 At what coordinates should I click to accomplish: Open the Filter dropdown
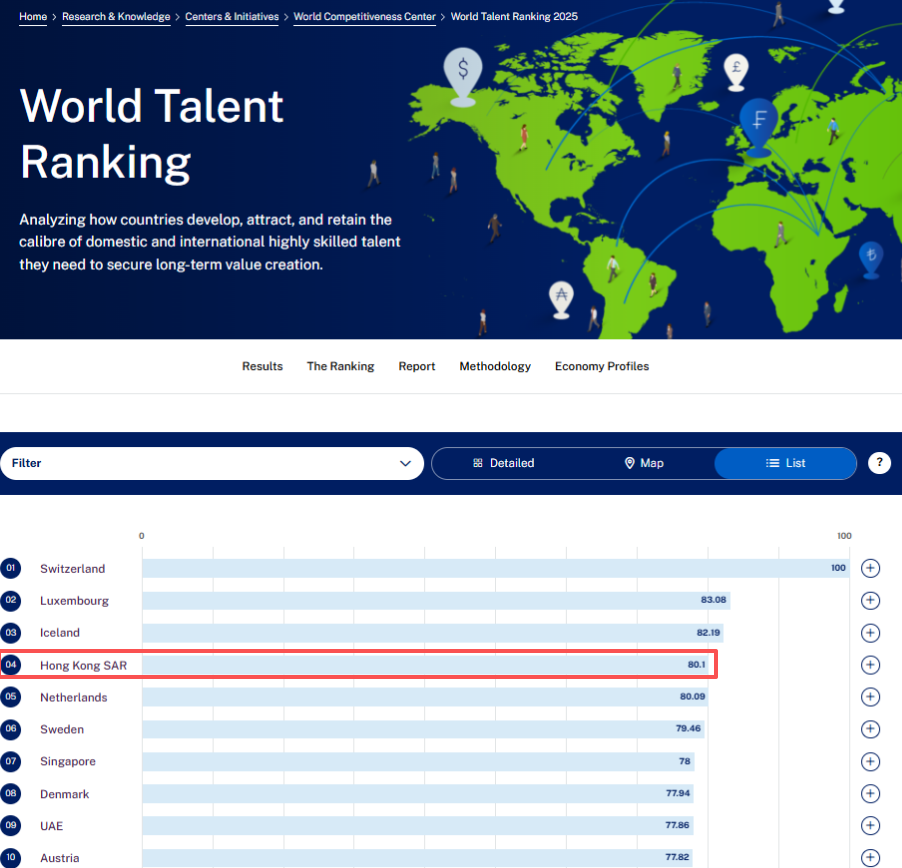(212, 463)
